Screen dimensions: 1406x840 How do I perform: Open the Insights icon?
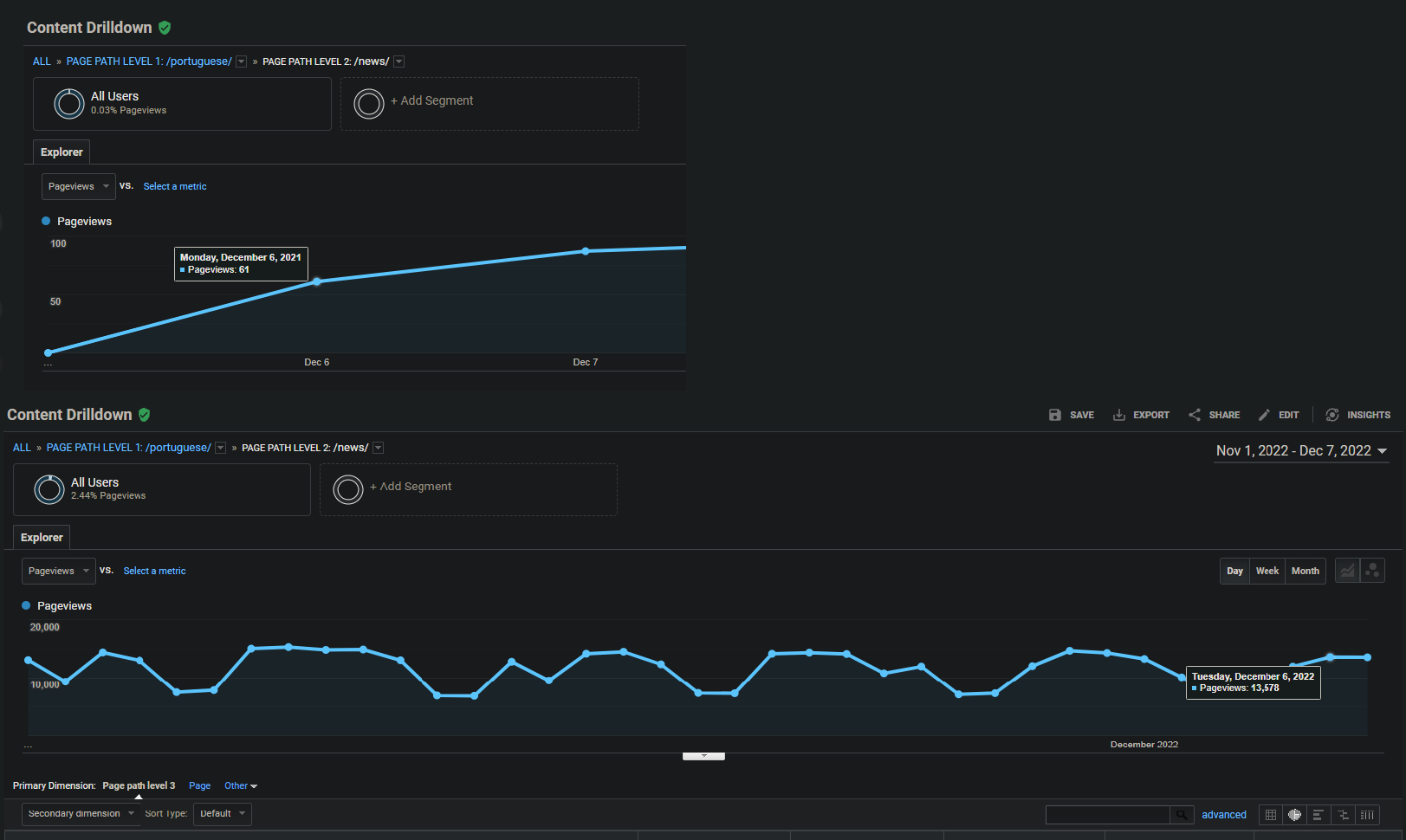coord(1332,415)
